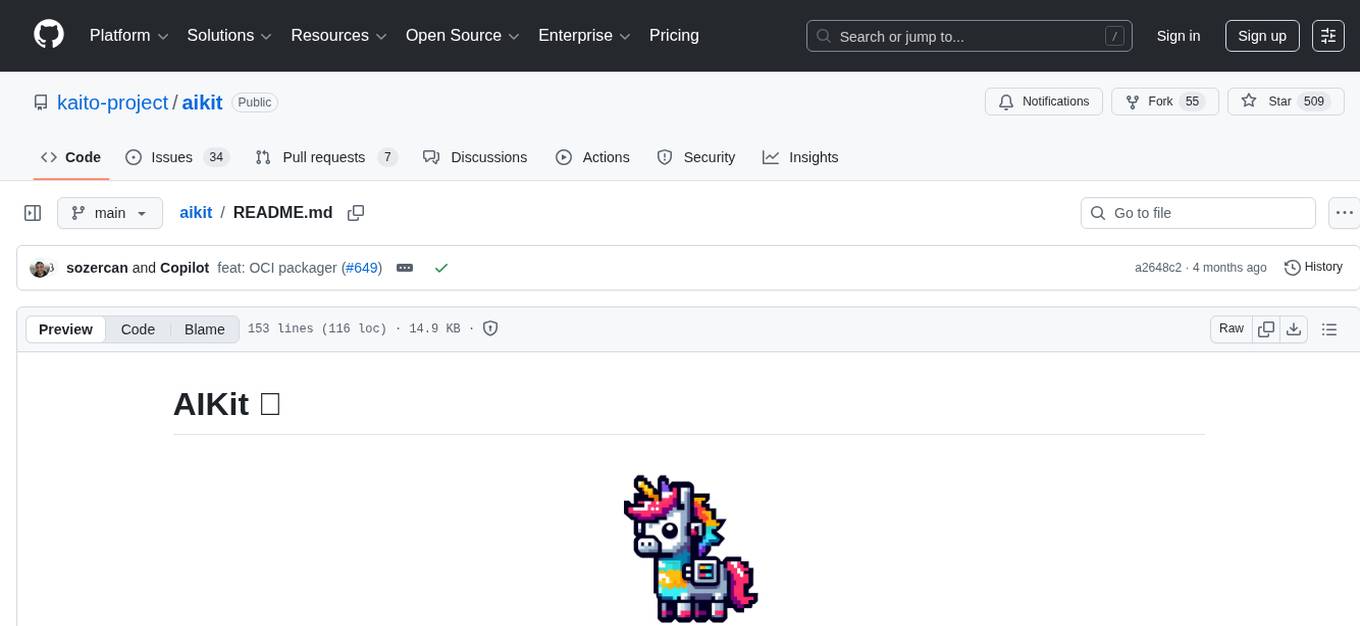Toggle the side panel open
Image resolution: width=1360 pixels, height=626 pixels.
pos(32,212)
